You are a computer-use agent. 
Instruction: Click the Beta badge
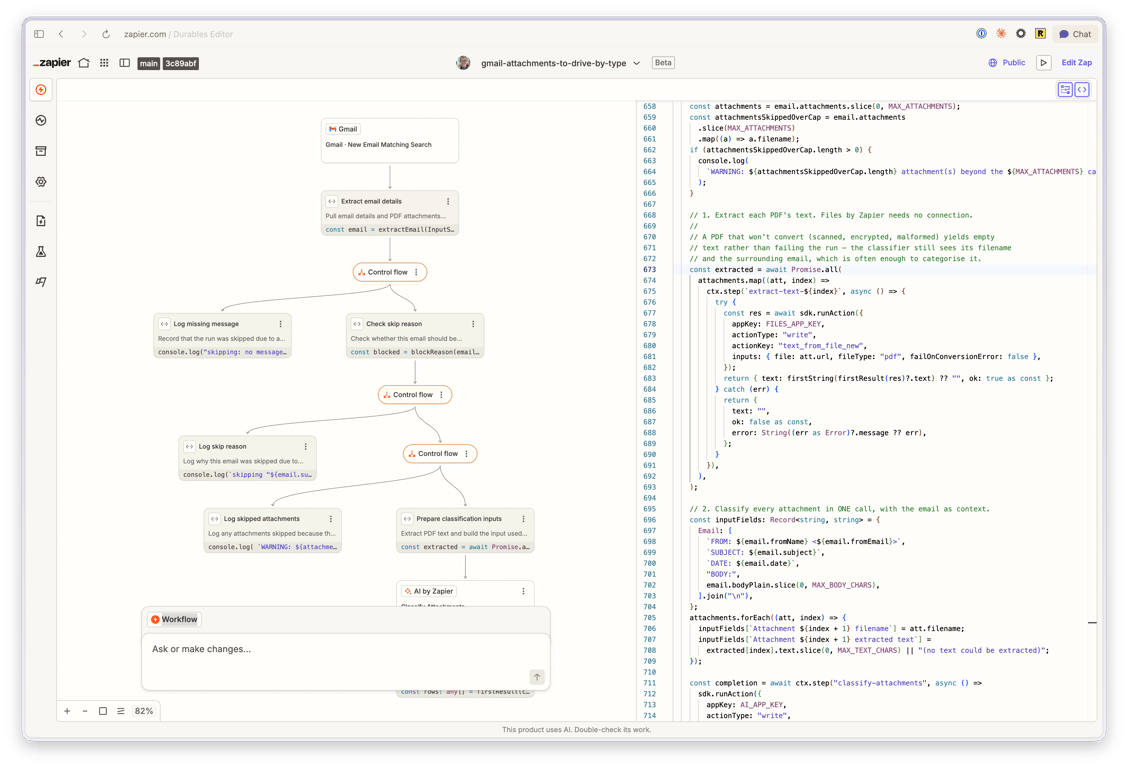[x=663, y=63]
